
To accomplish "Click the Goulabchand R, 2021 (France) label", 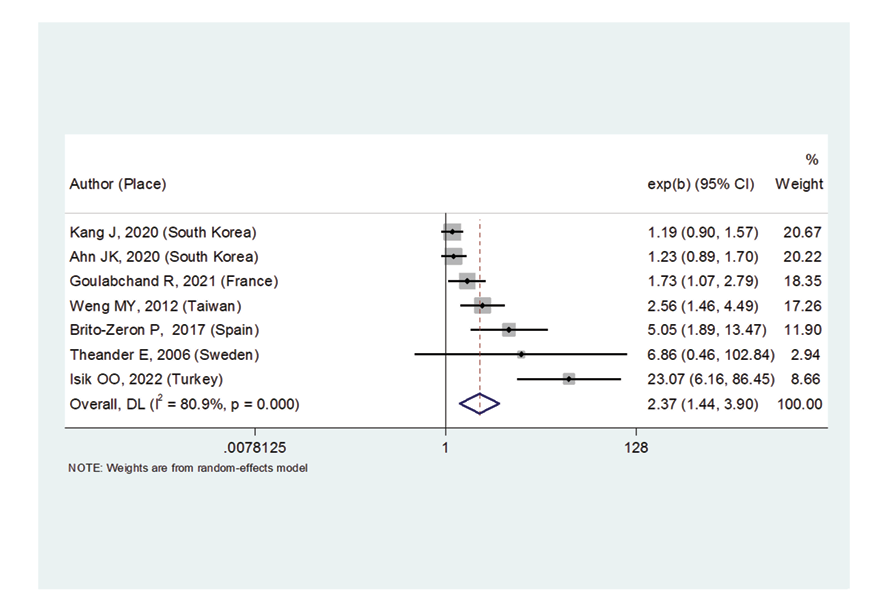I will tap(173, 281).
